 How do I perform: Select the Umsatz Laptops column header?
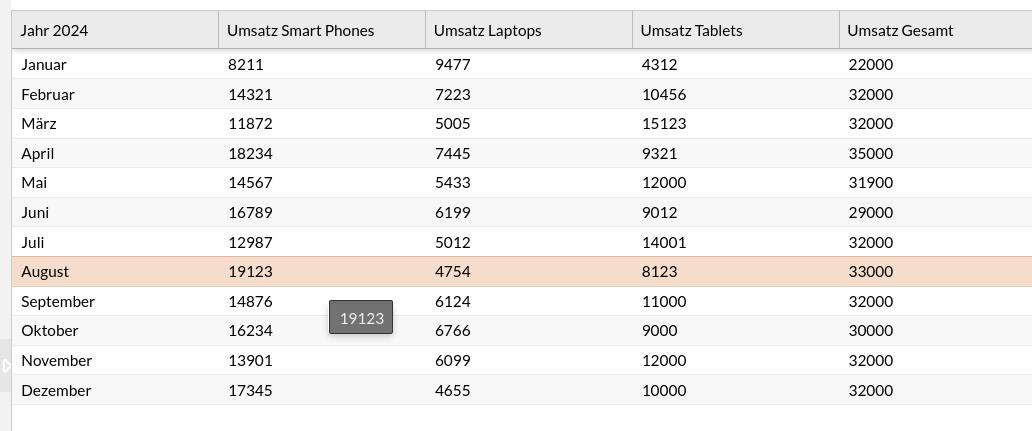pos(487,30)
